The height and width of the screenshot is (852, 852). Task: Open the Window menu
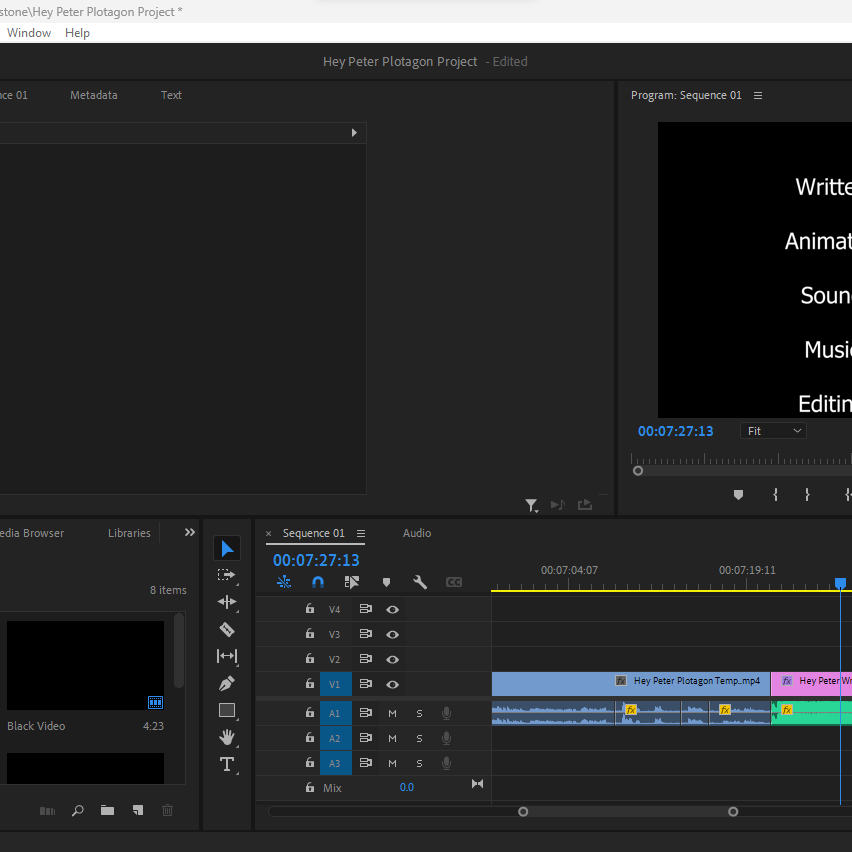click(29, 33)
